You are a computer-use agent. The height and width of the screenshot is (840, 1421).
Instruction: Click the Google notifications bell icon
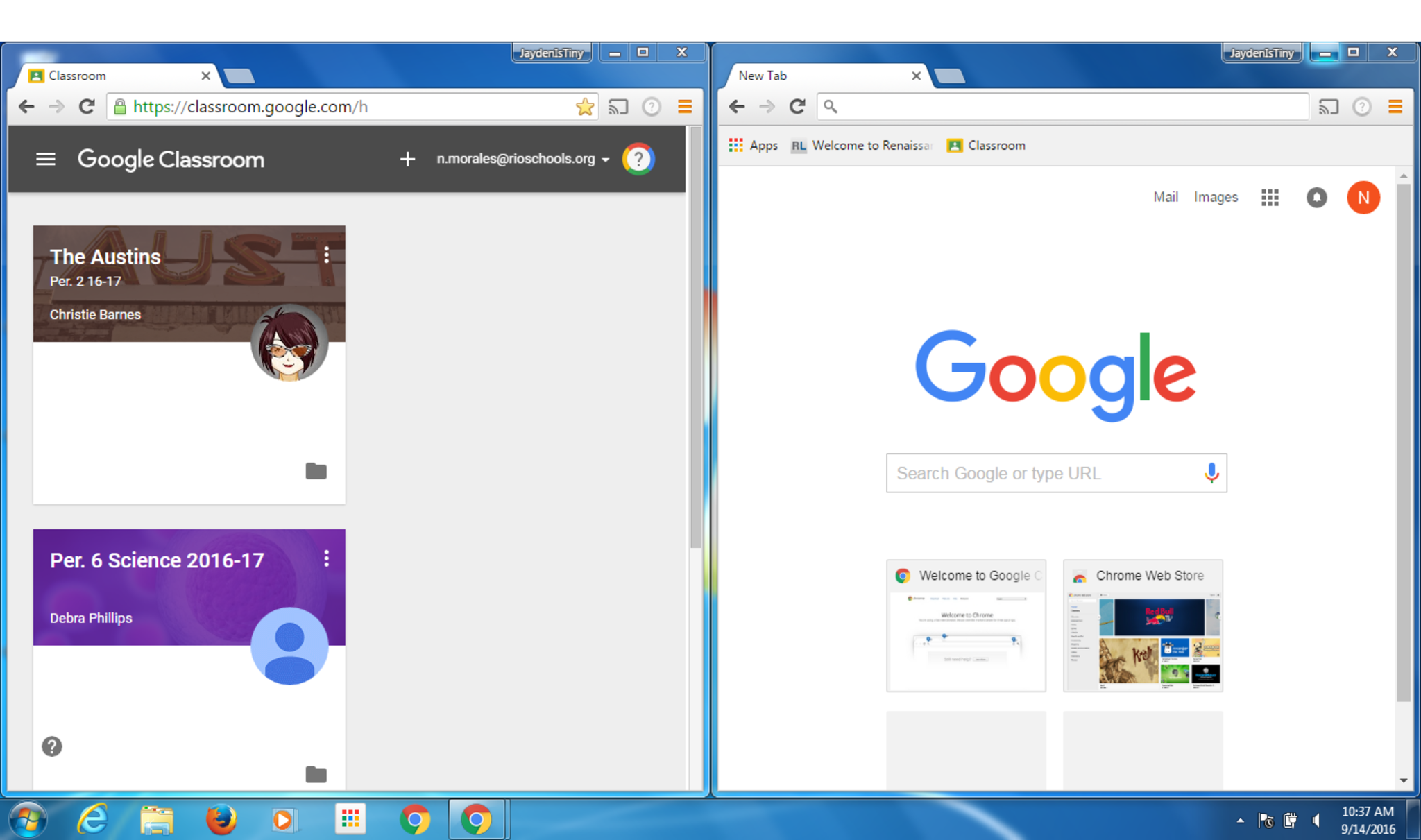[1316, 198]
